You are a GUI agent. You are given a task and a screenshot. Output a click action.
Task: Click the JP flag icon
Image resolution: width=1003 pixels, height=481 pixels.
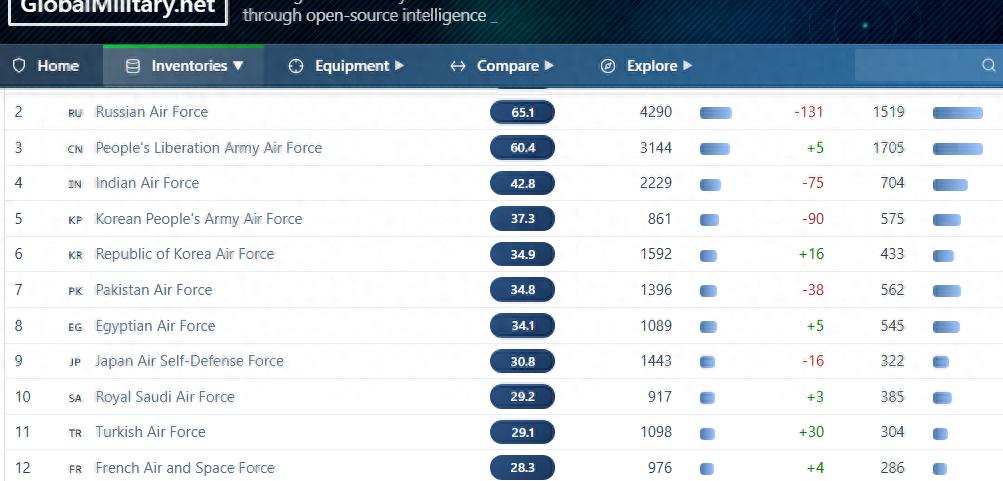[x=75, y=362]
